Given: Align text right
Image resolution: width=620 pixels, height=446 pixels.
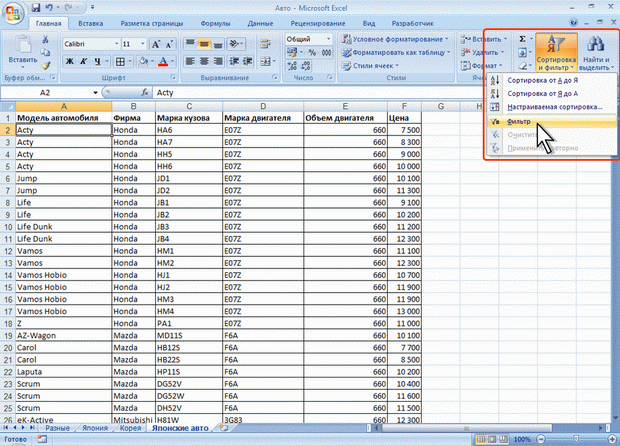Looking at the screenshot, I should 218,61.
